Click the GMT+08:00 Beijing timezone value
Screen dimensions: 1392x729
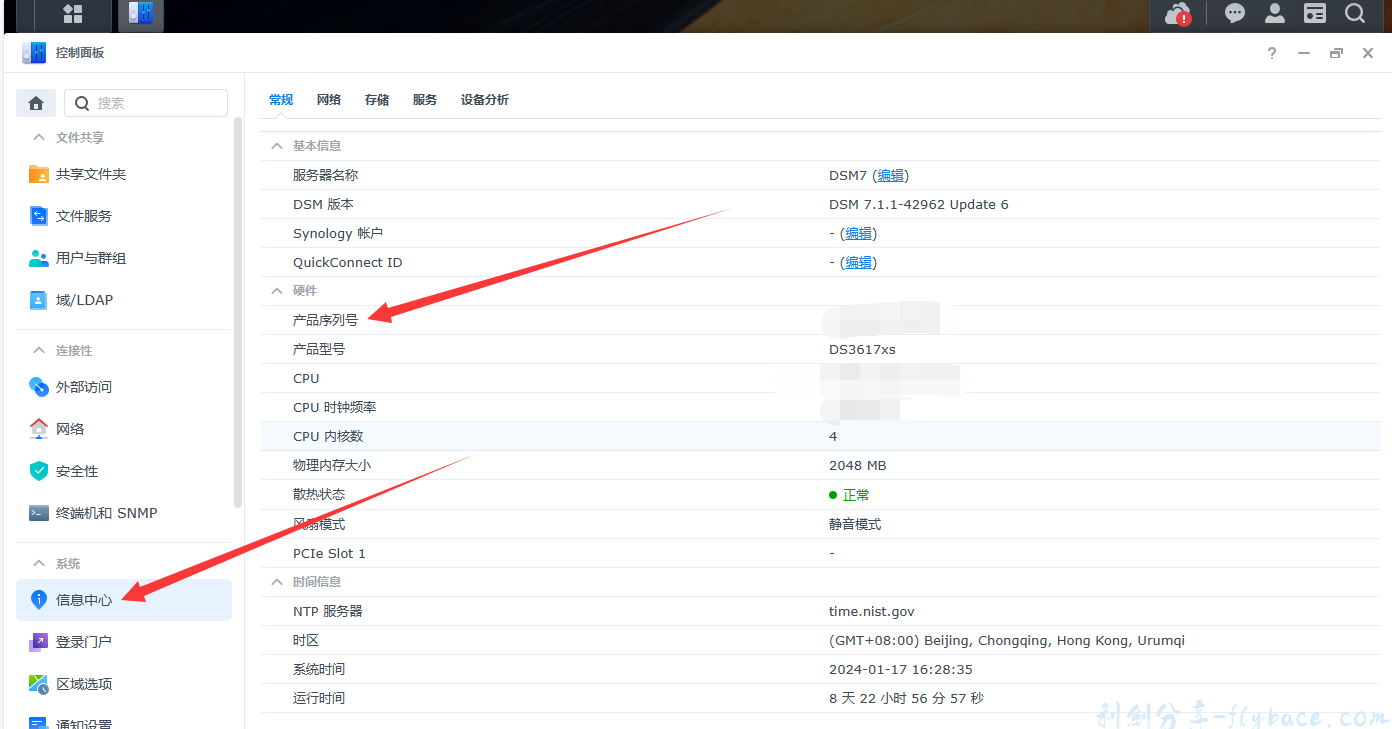(1007, 640)
